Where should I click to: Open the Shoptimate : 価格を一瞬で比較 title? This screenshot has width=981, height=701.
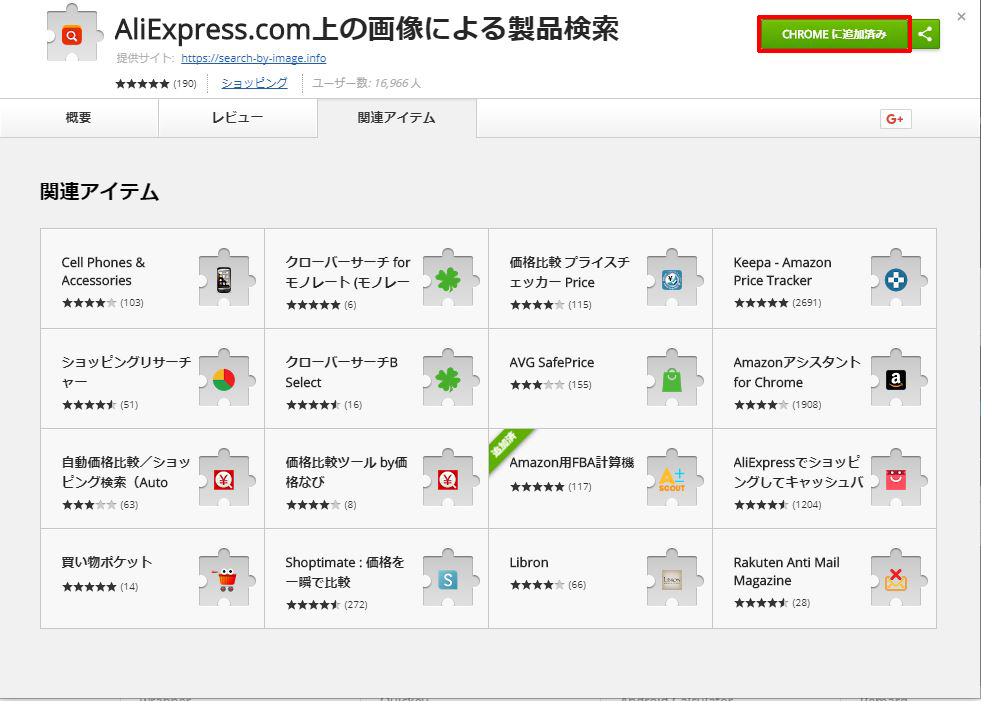click(345, 572)
